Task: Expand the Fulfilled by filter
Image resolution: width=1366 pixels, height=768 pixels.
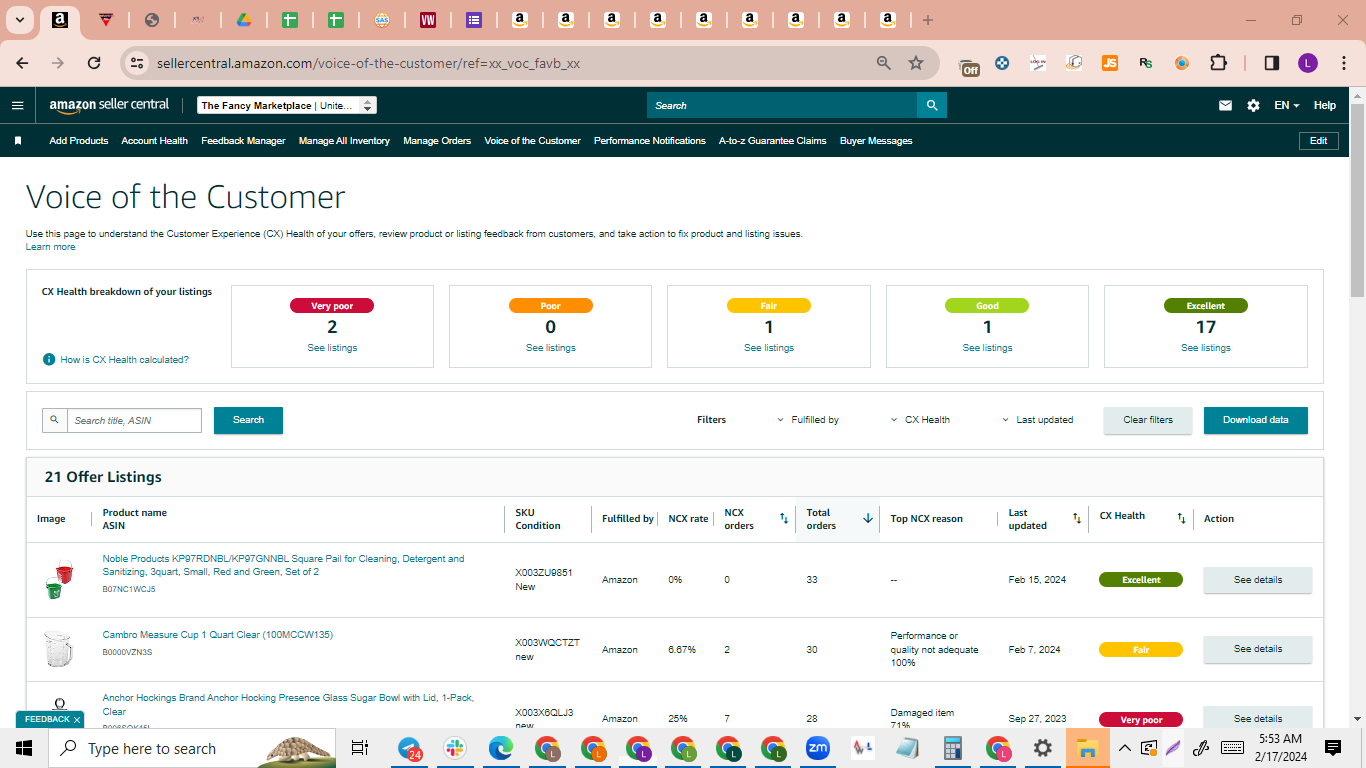Action: (x=808, y=420)
